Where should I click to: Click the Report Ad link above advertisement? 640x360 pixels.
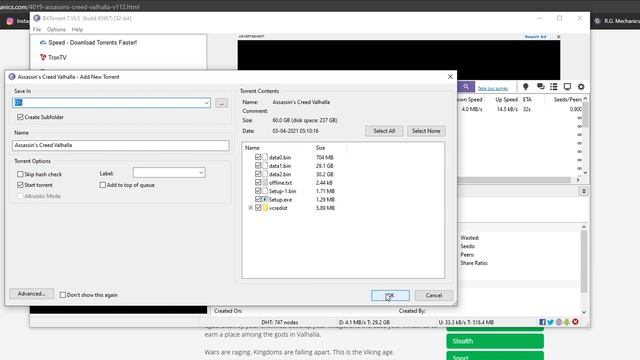[535, 36]
